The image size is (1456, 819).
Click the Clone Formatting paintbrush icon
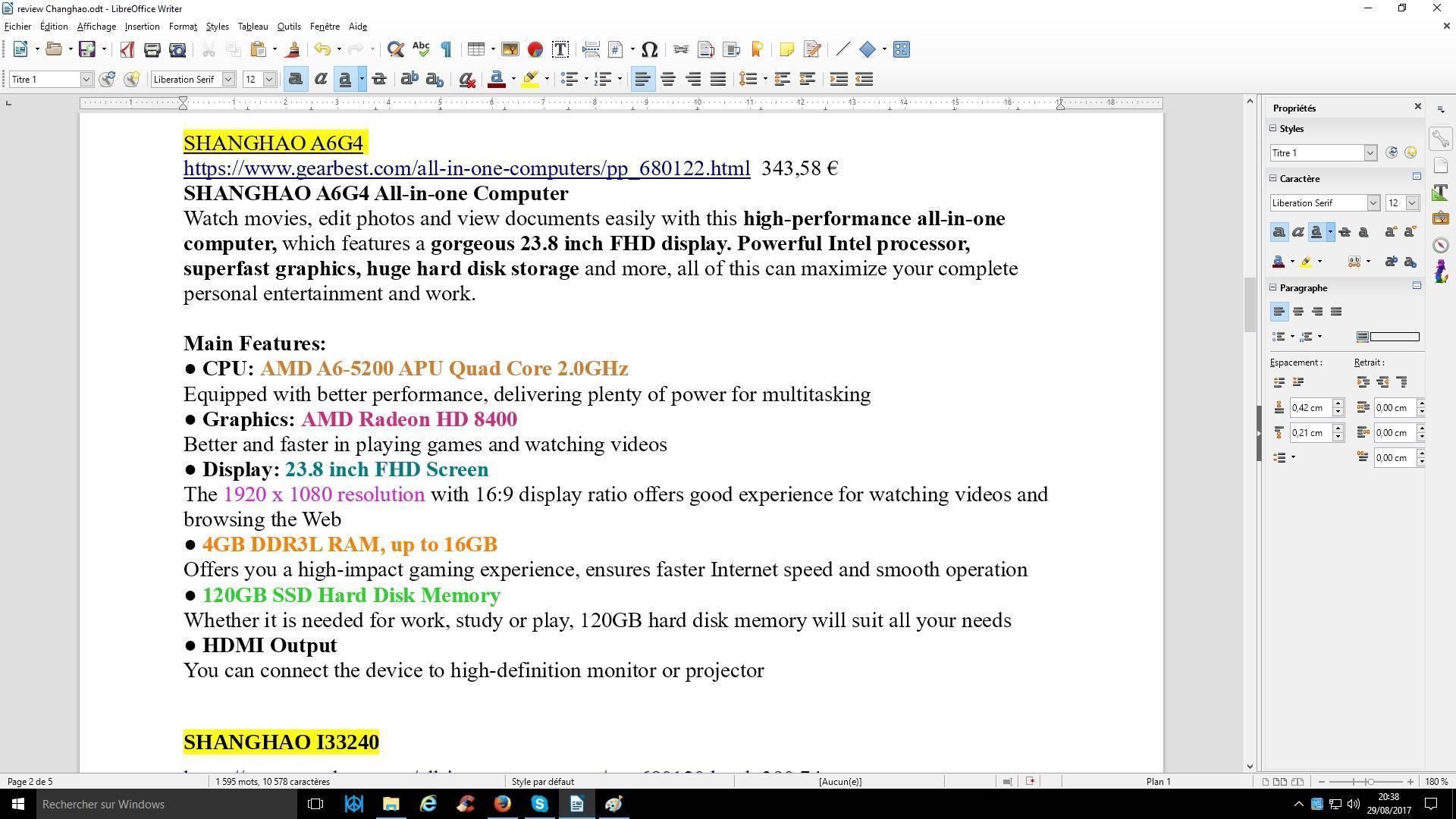(293, 50)
